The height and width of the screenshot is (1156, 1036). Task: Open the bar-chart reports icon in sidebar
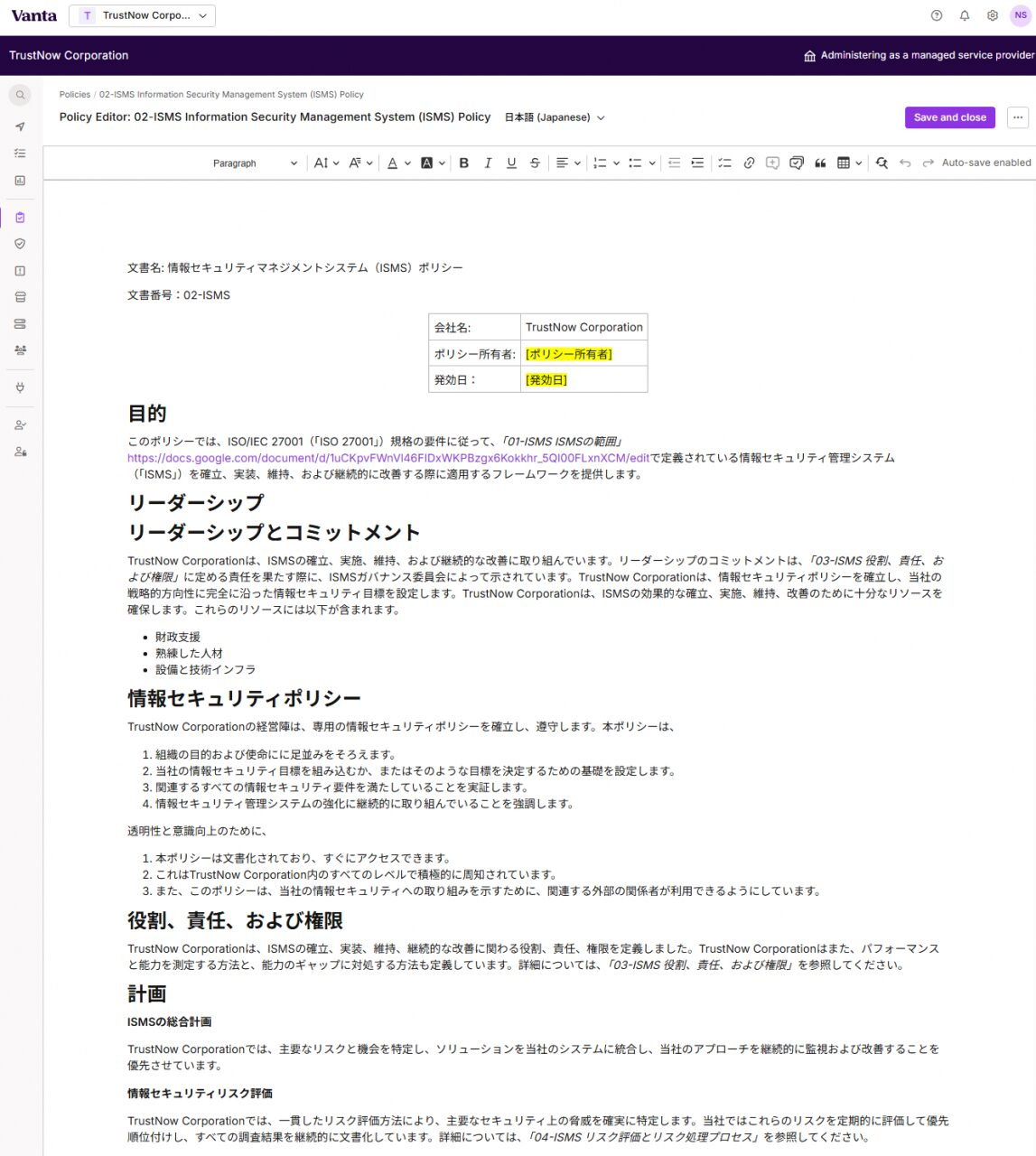pos(20,181)
